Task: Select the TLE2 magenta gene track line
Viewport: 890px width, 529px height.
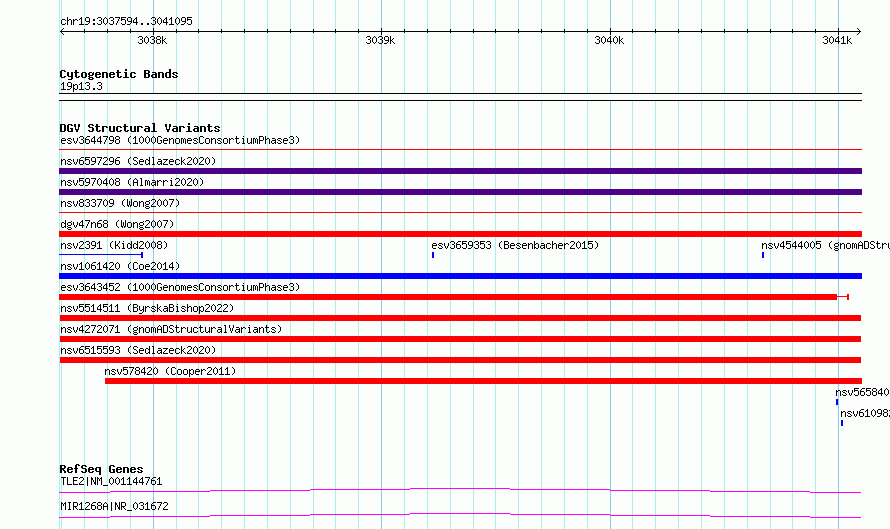Action: tap(460, 490)
